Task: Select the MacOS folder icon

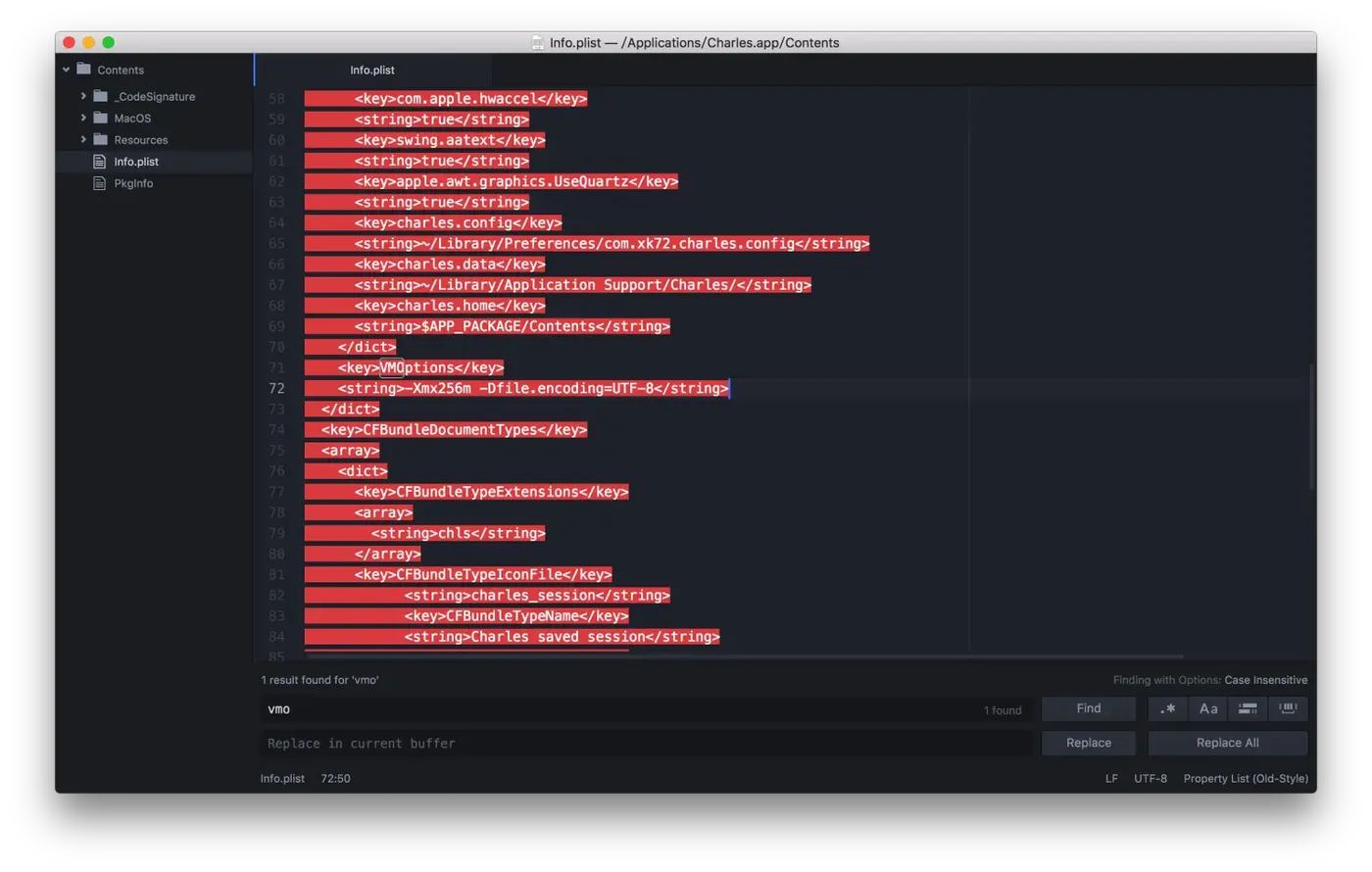Action: [100, 118]
